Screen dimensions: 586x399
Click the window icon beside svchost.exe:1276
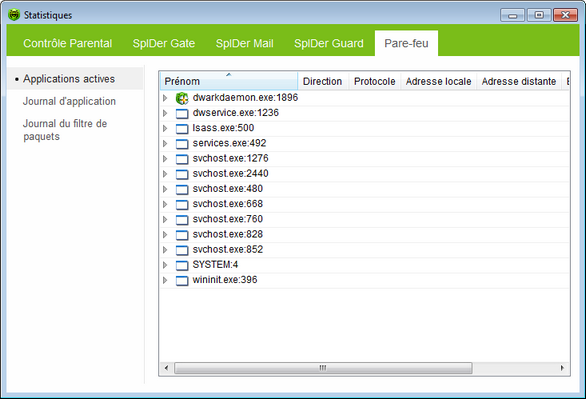coord(182,159)
